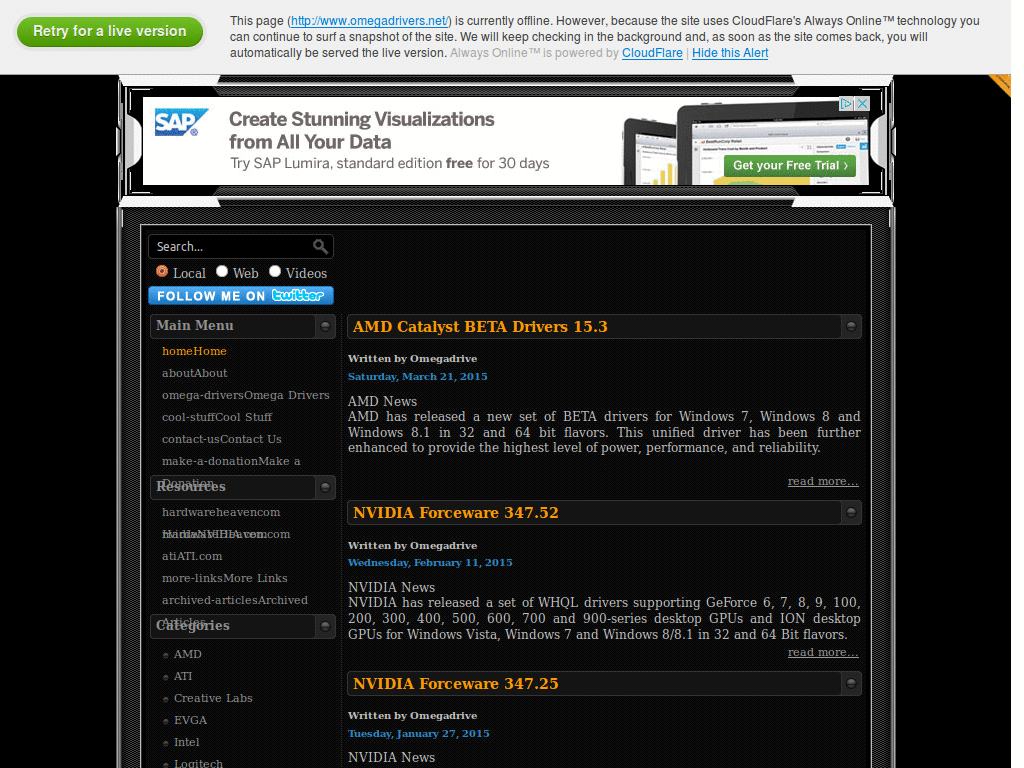This screenshot has height=768, width=1024.
Task: Open the NVIDIA Forceware 347.52 title
Action: tap(456, 513)
